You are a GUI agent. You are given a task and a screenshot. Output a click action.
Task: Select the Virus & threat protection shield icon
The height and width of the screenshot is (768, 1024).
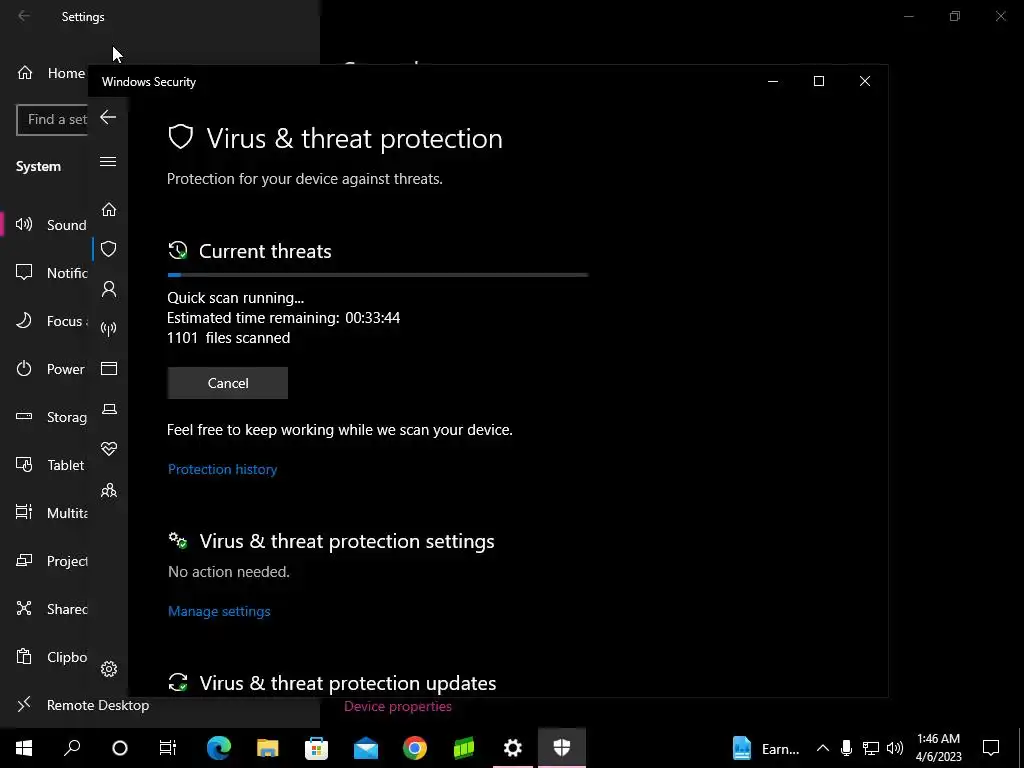tap(109, 249)
